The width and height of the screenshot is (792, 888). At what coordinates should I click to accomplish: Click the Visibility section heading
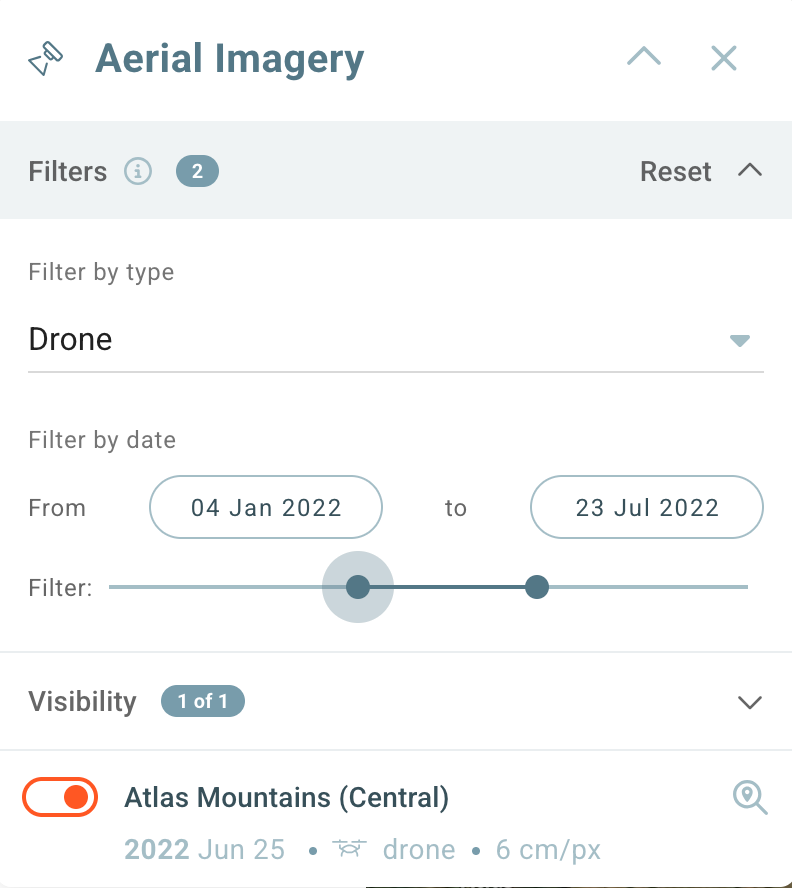pyautogui.click(x=83, y=701)
